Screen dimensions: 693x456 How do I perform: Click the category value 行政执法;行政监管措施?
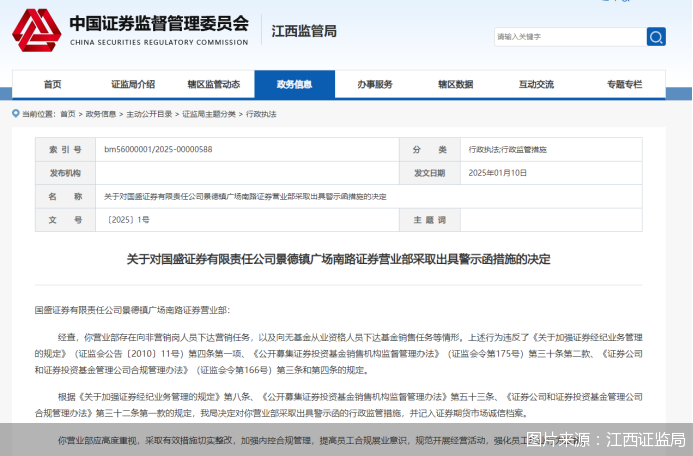click(x=507, y=149)
